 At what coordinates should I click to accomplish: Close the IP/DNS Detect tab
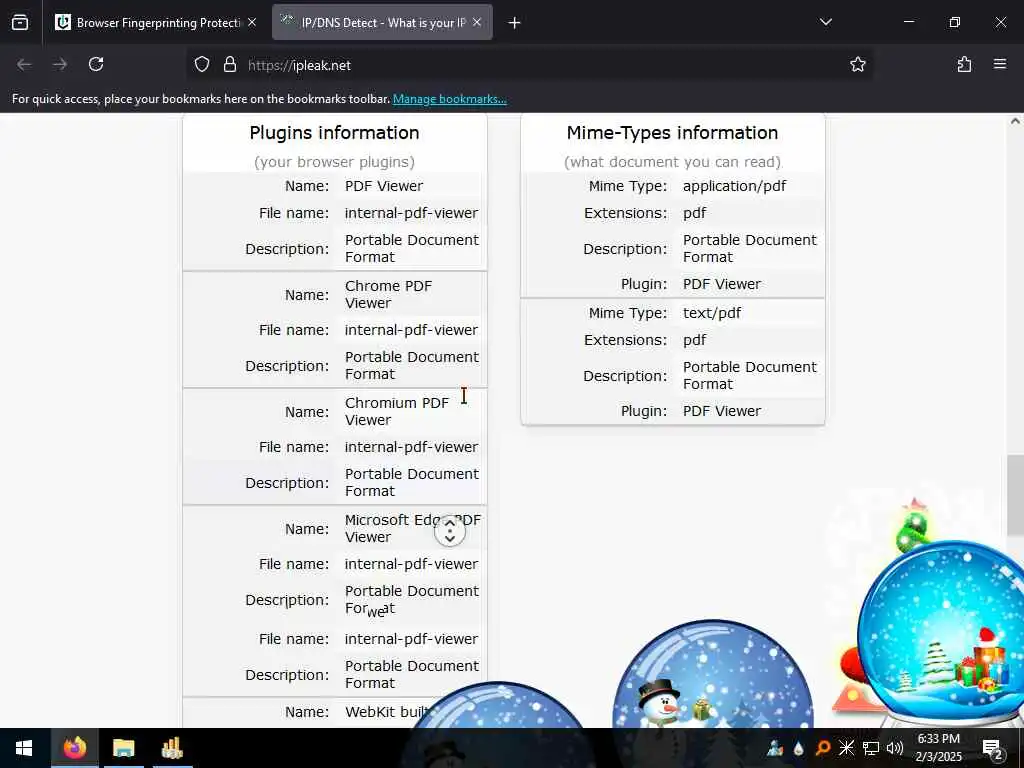click(477, 22)
